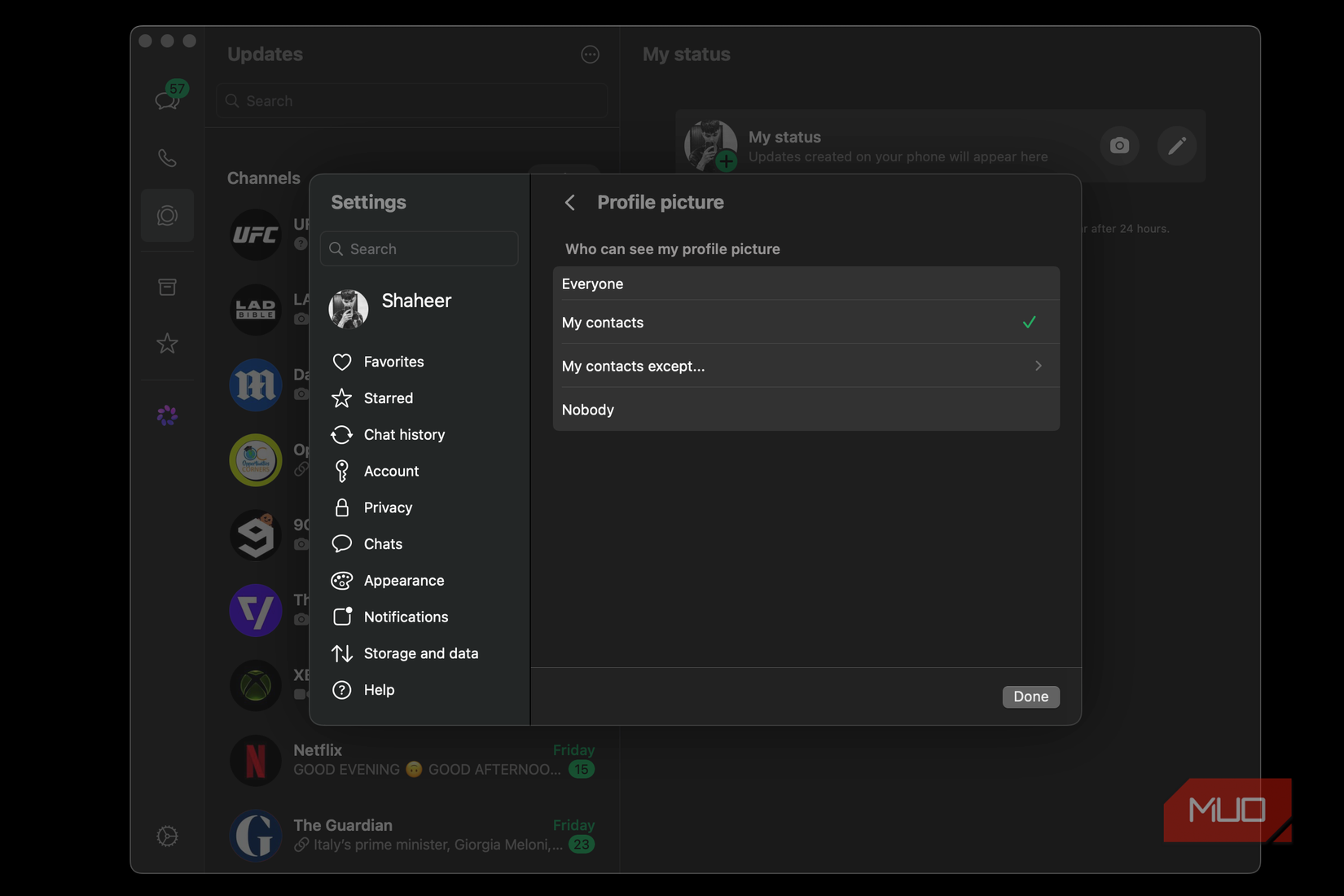The image size is (1344, 896).
Task: Click the pencil icon in My status
Action: click(1177, 146)
